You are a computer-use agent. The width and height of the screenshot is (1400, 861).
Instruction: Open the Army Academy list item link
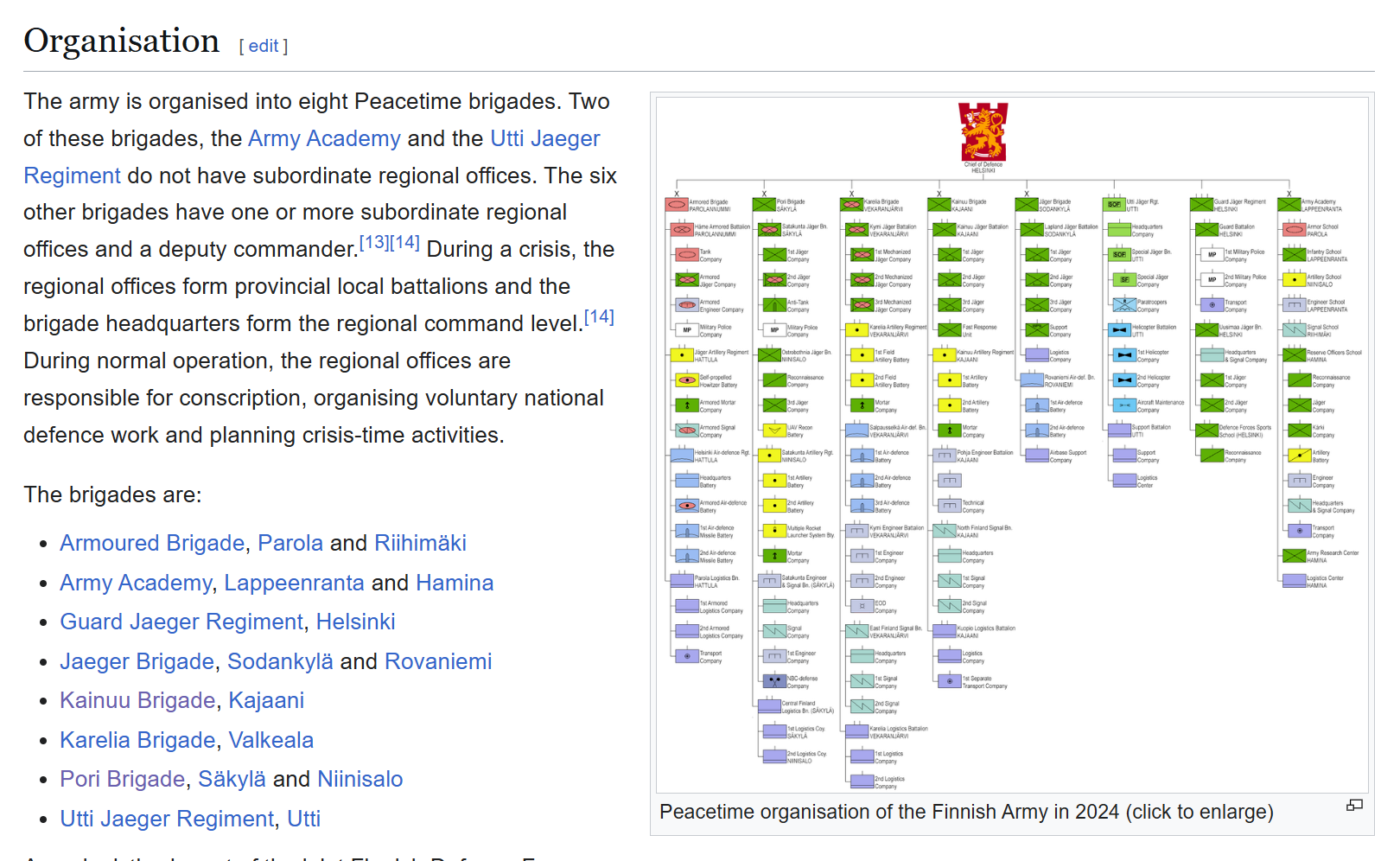coord(136,583)
